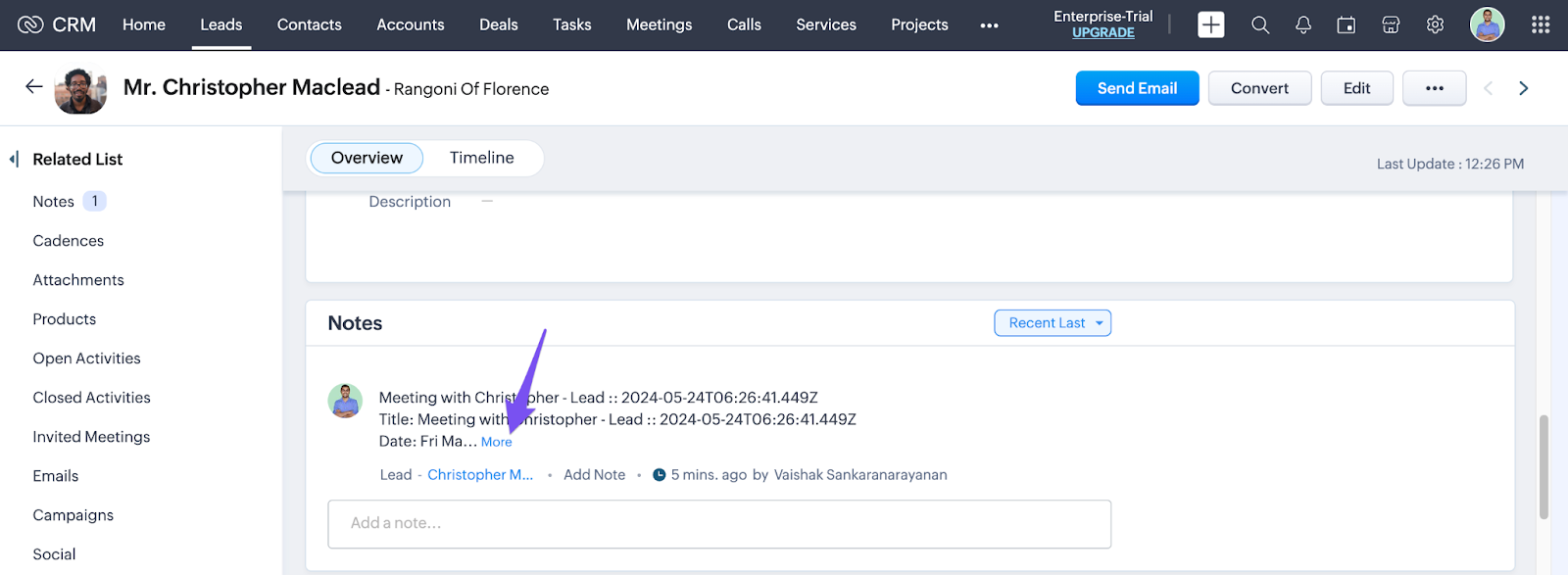The height and width of the screenshot is (575, 1568).
Task: Open the Recent Last sort dropdown
Action: point(1053,323)
